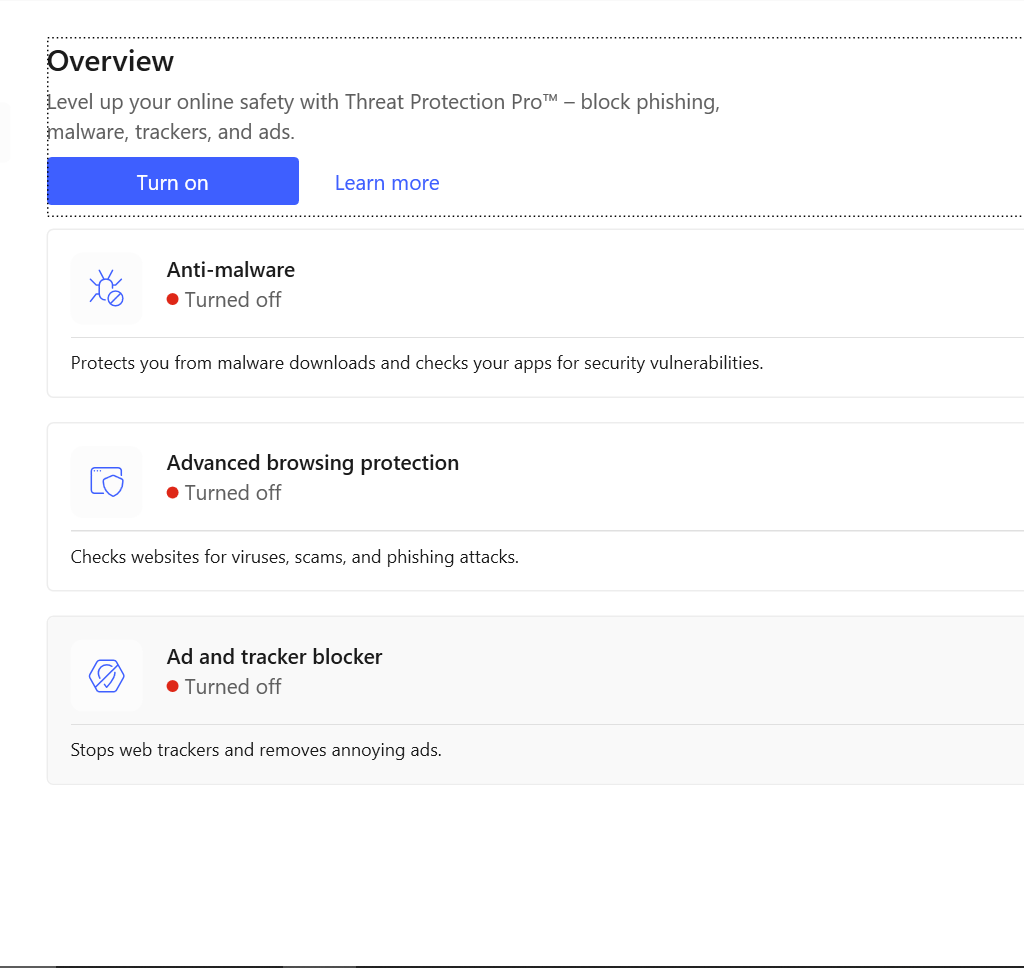Click Turned off status under Ad and tracker blocker
This screenshot has height=968, width=1024.
[224, 687]
